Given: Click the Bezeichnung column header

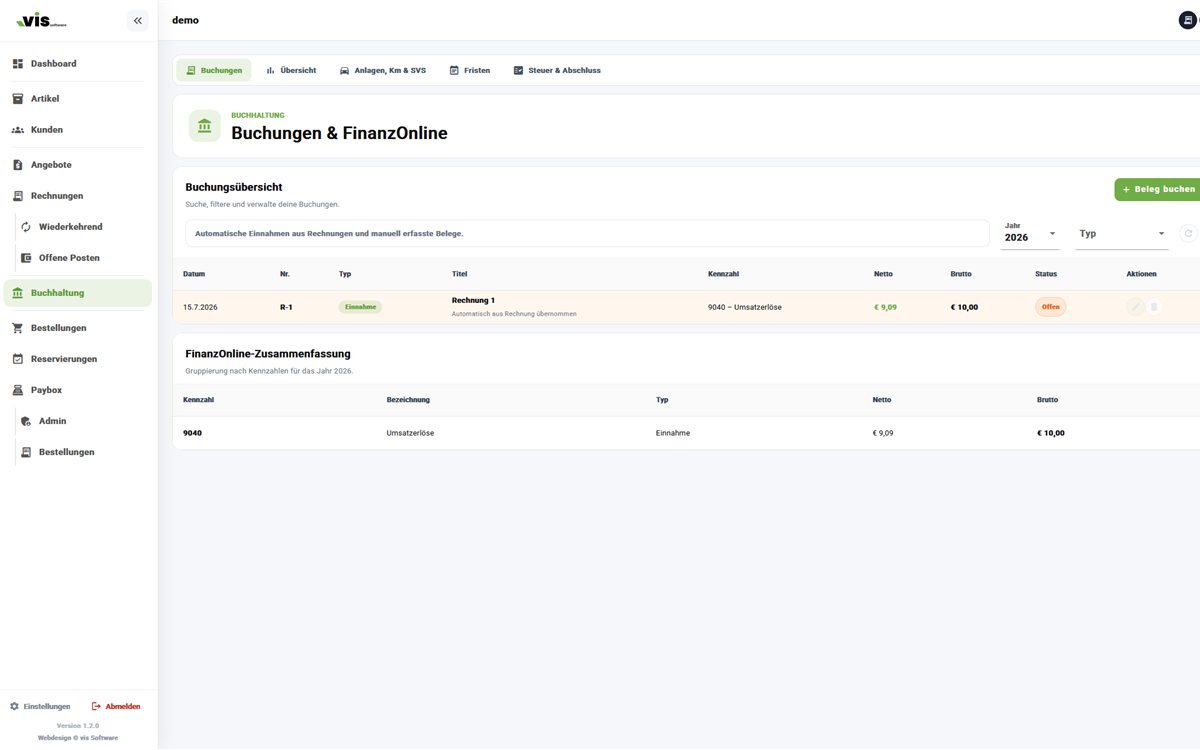Looking at the screenshot, I should (408, 400).
